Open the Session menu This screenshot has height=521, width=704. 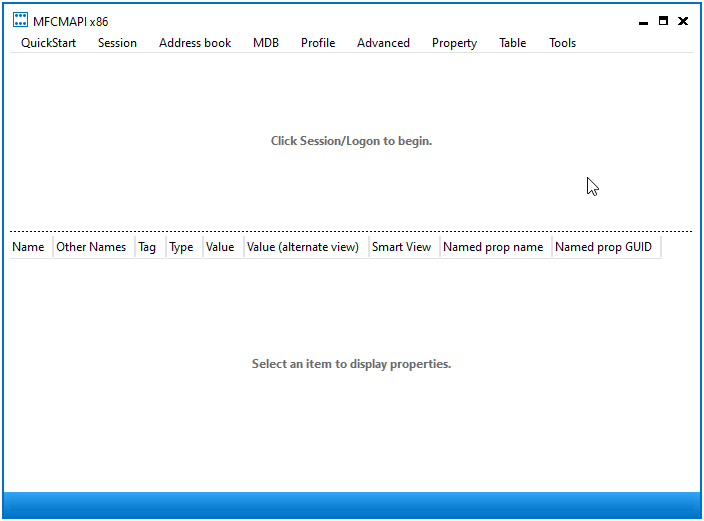[117, 43]
